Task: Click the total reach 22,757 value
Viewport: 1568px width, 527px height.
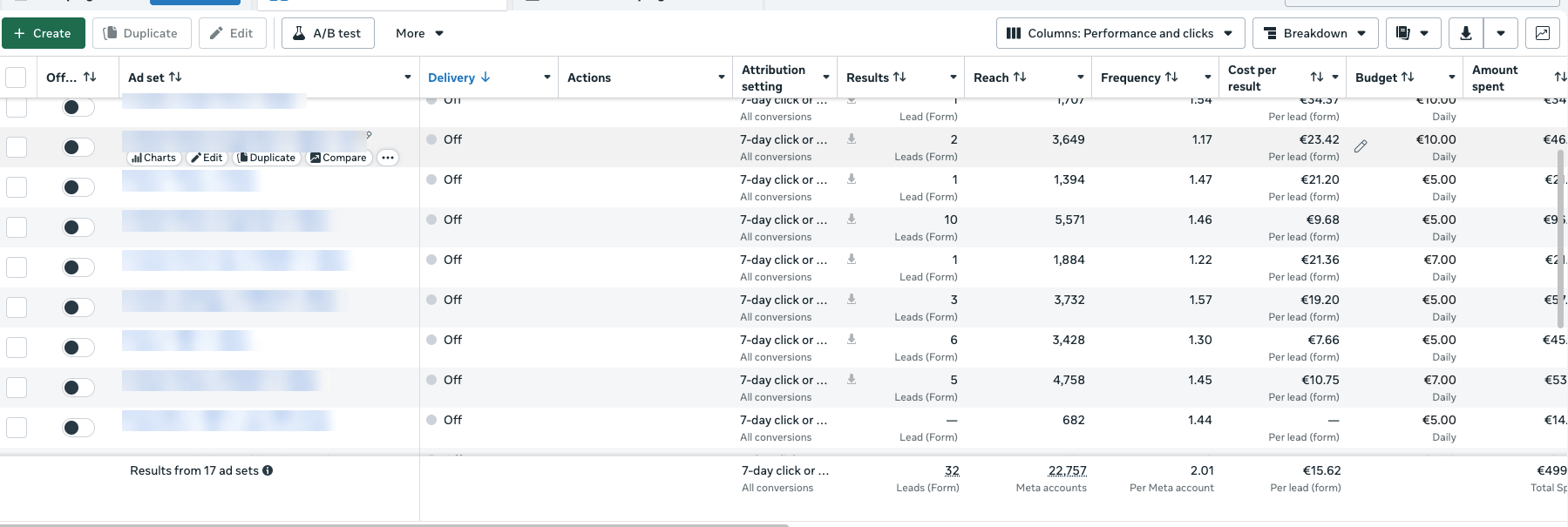Action: point(1067,470)
